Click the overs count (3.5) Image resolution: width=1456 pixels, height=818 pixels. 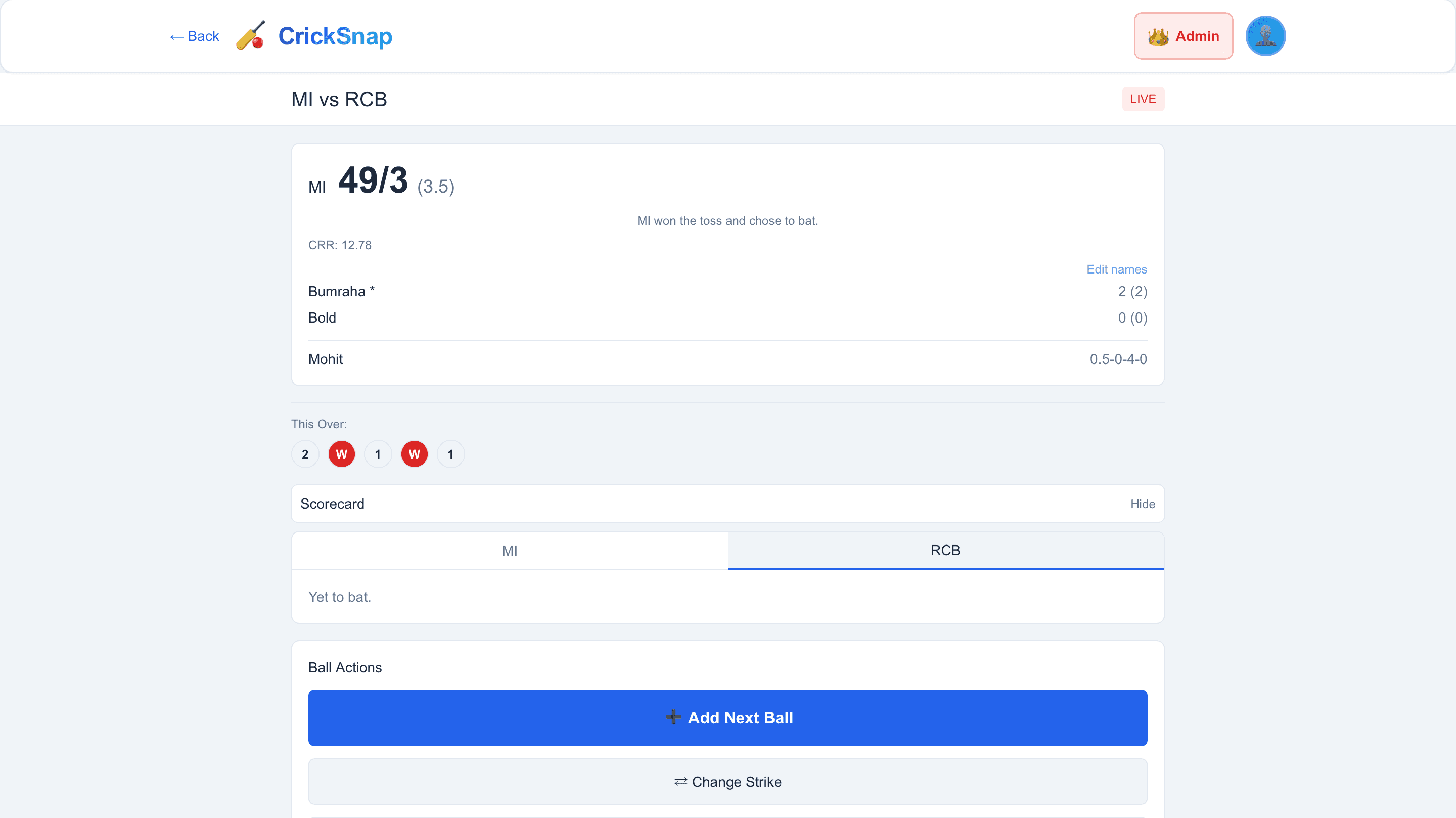[x=436, y=187]
